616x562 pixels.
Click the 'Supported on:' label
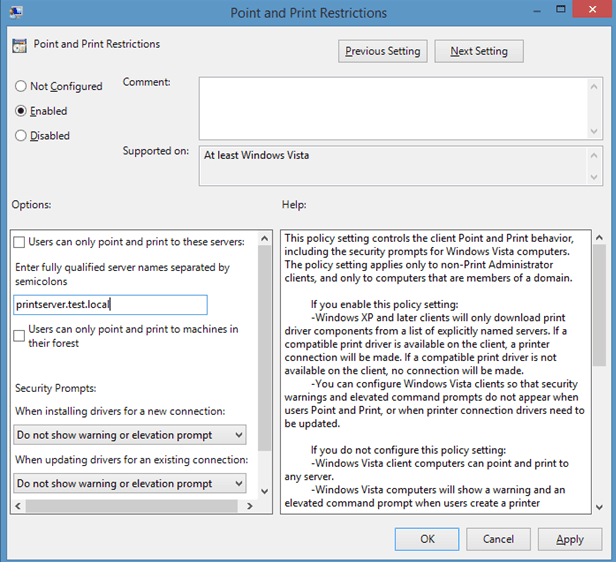[x=156, y=151]
